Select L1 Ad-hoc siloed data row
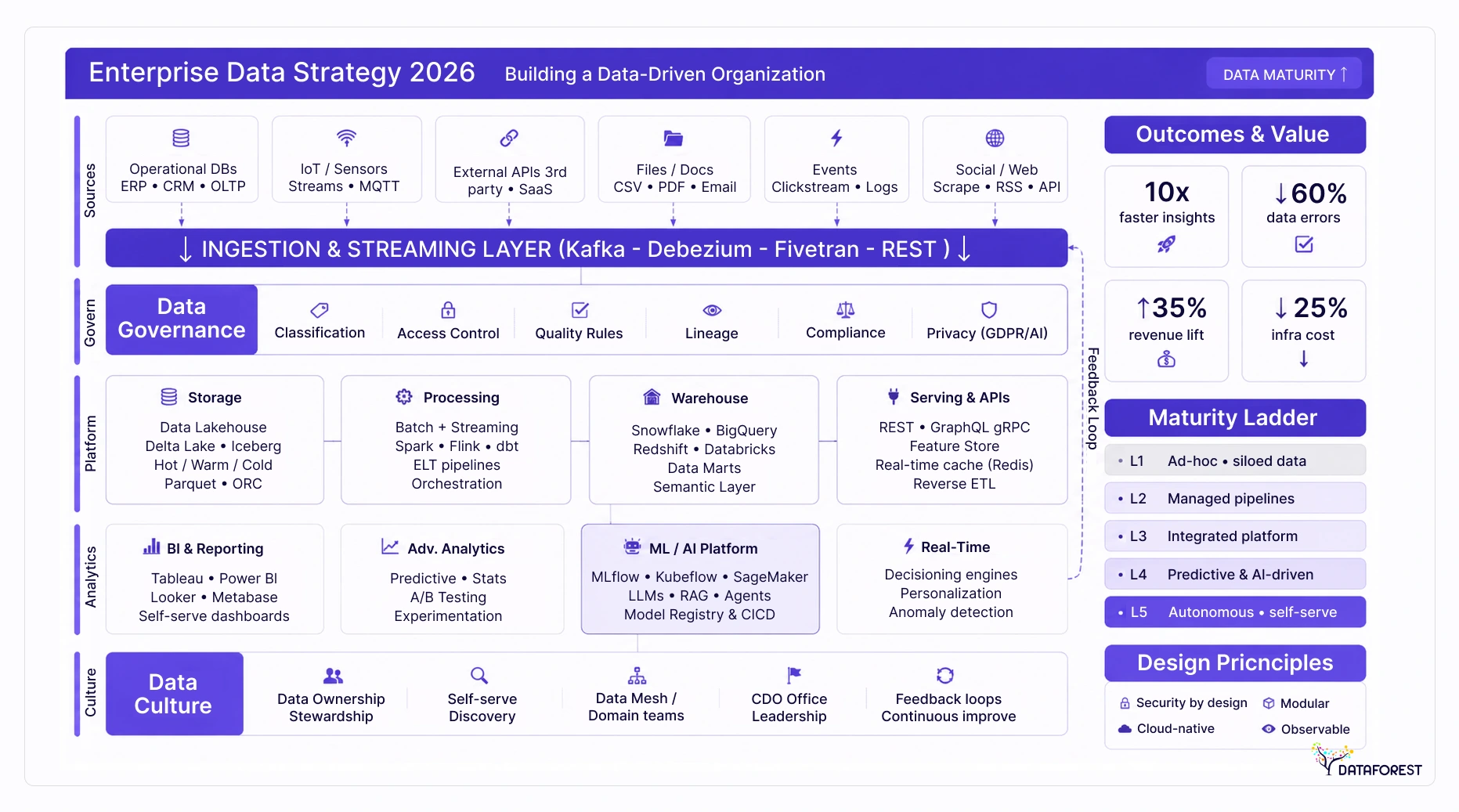This screenshot has width=1459, height=812. (x=1235, y=460)
